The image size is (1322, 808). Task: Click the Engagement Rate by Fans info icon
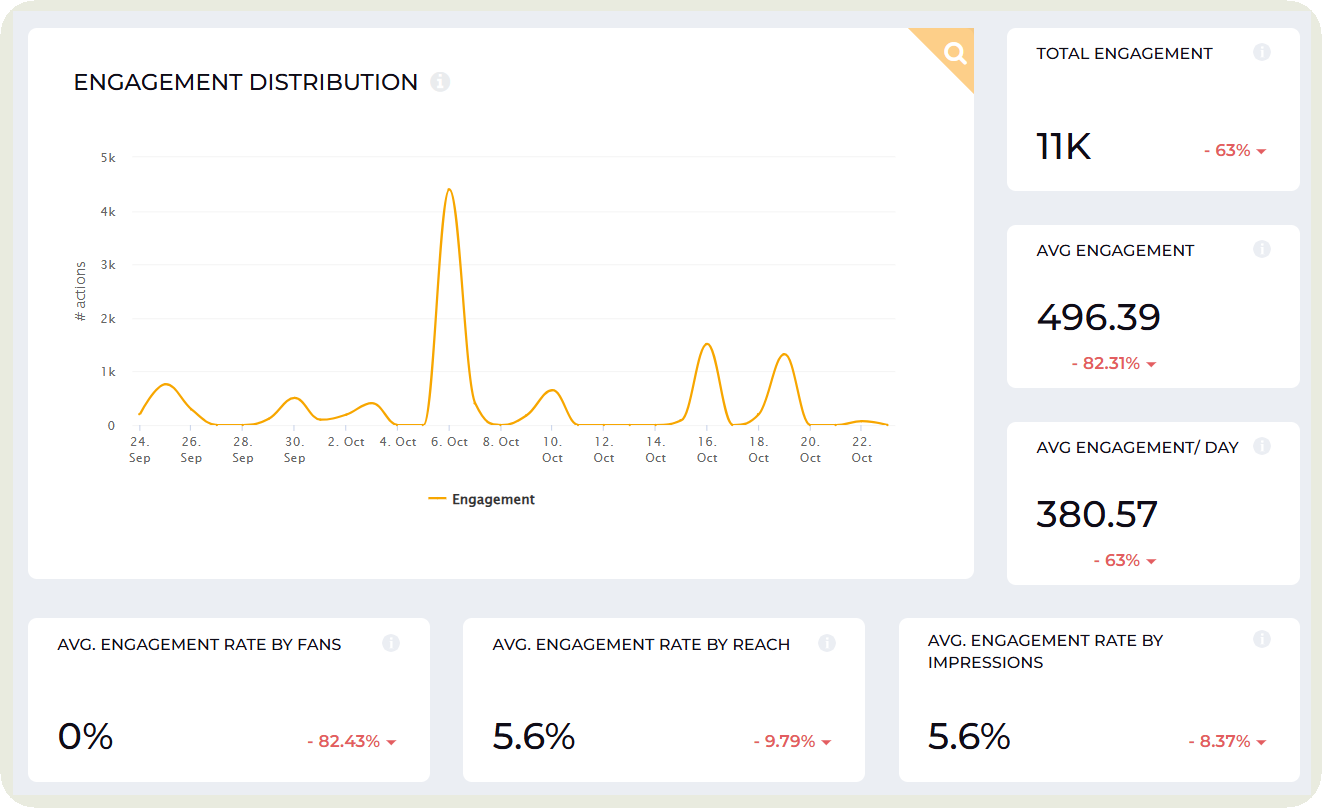pyautogui.click(x=391, y=644)
